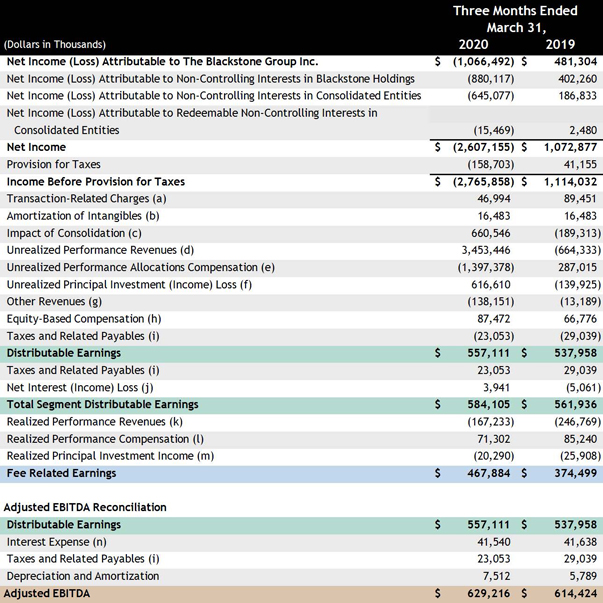Select the bold "Net Income" row label
Viewport: 603px width, 603px height.
pos(36,147)
